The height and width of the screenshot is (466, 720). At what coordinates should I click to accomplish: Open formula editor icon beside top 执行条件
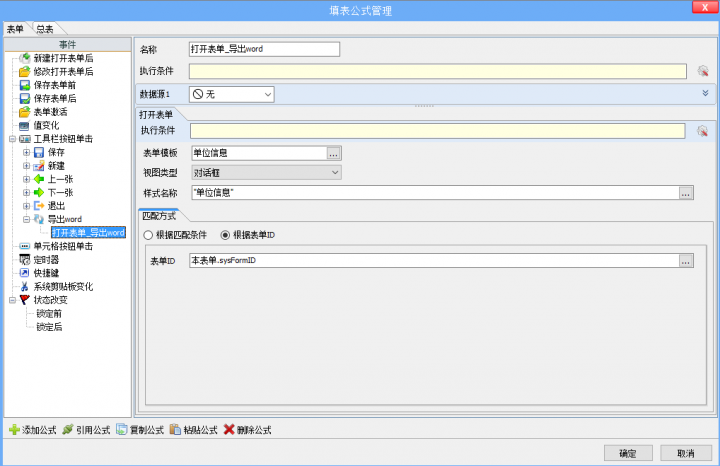tap(703, 71)
